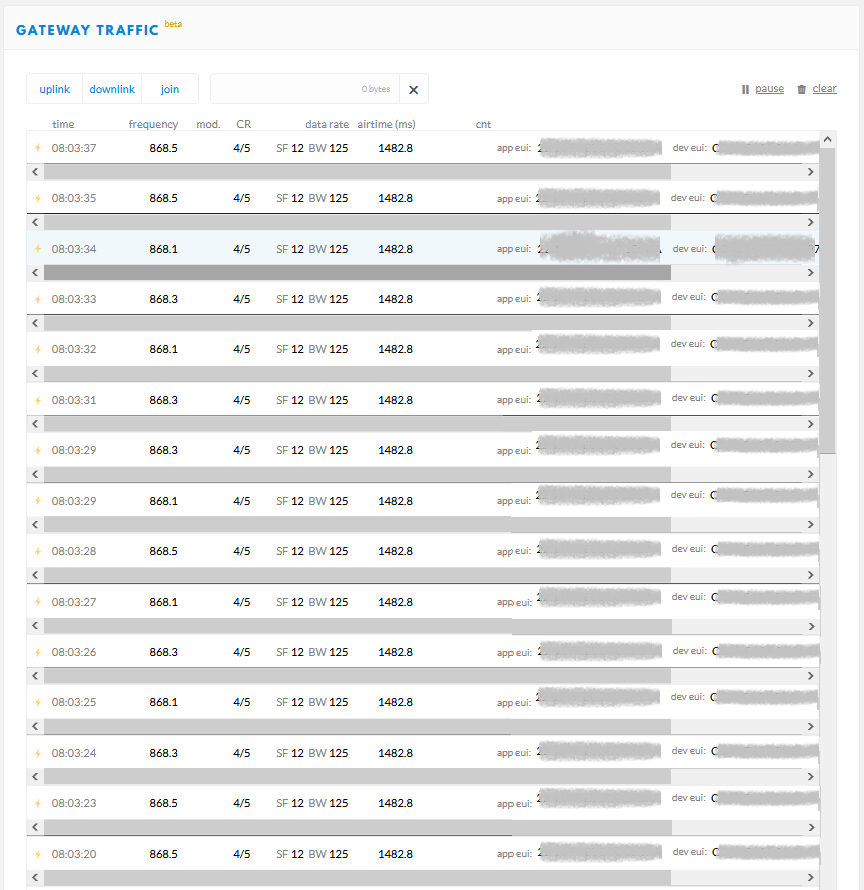Click the lightning icon on the 08:03:26 row
864x890 pixels.
[39, 652]
